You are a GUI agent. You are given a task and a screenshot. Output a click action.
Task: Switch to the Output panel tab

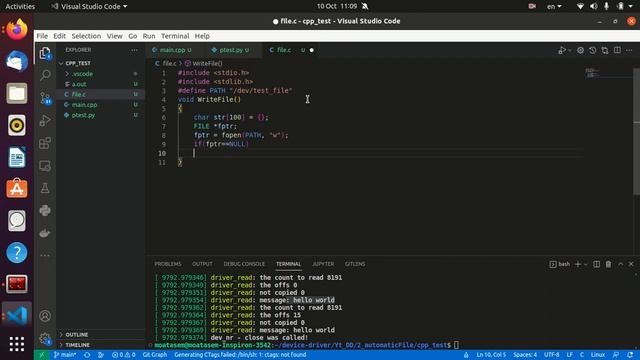pos(202,264)
